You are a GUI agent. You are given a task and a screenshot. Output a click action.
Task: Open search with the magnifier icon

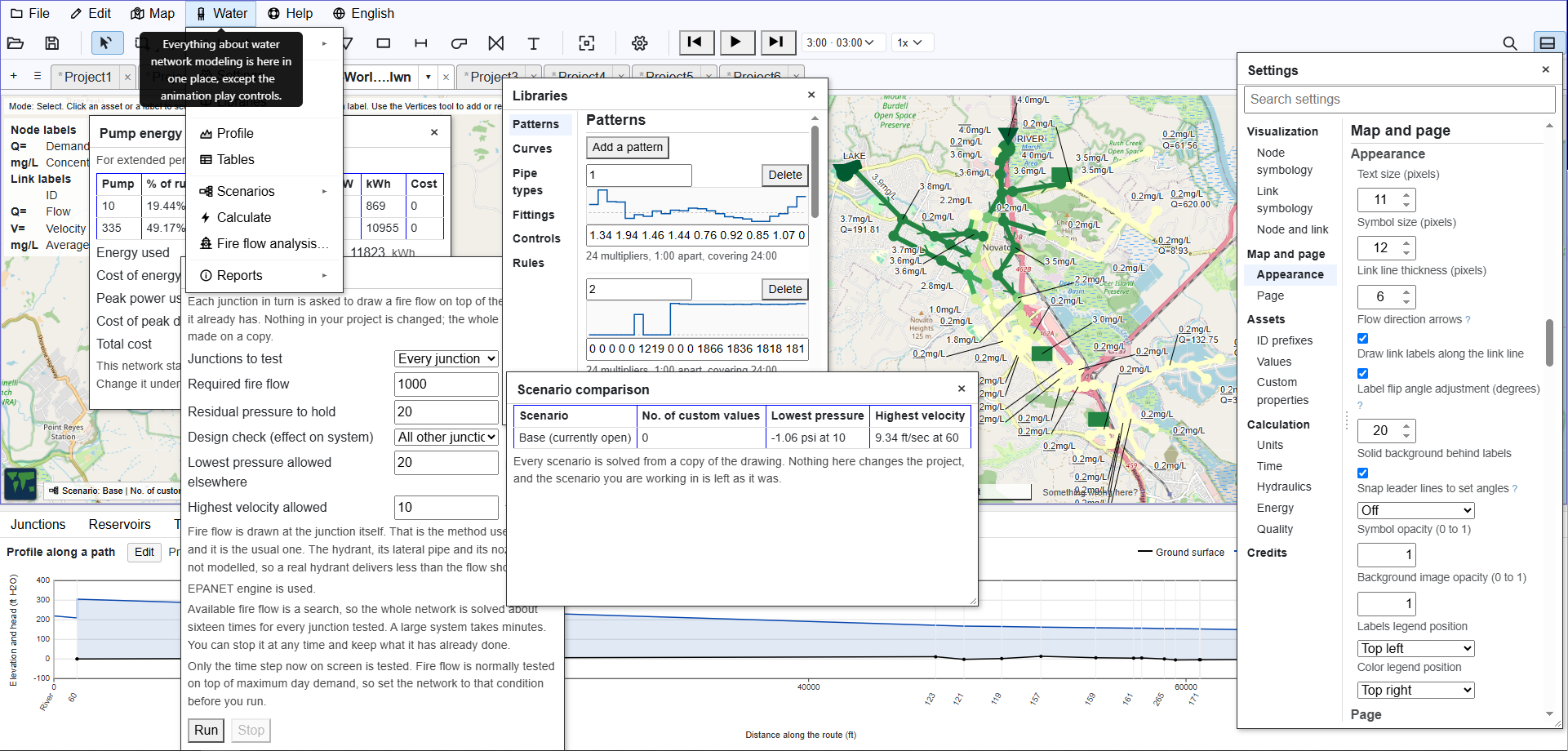point(1510,43)
